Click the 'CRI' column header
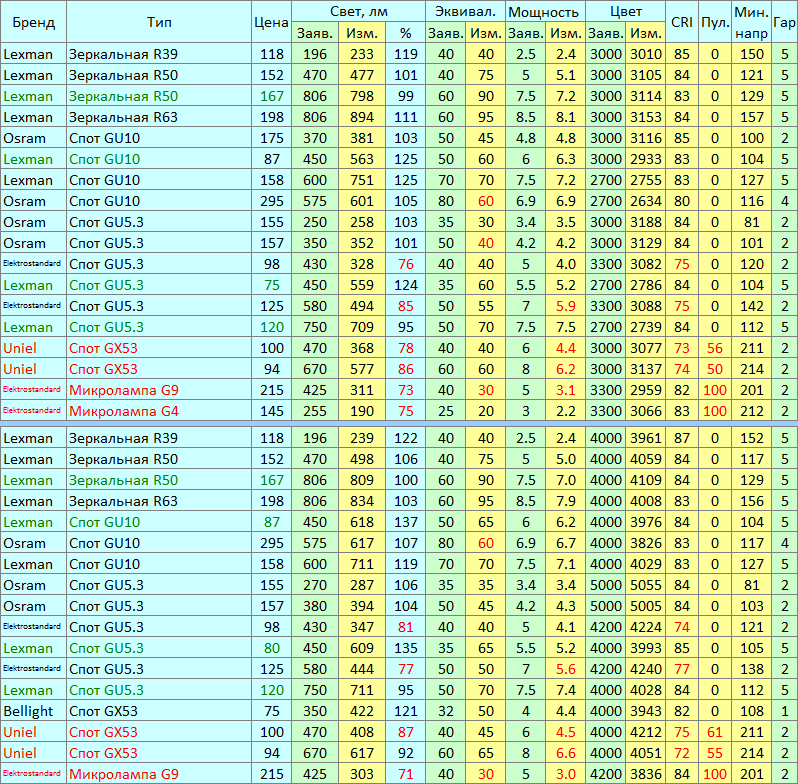The height and width of the screenshot is (784, 798). tap(681, 22)
